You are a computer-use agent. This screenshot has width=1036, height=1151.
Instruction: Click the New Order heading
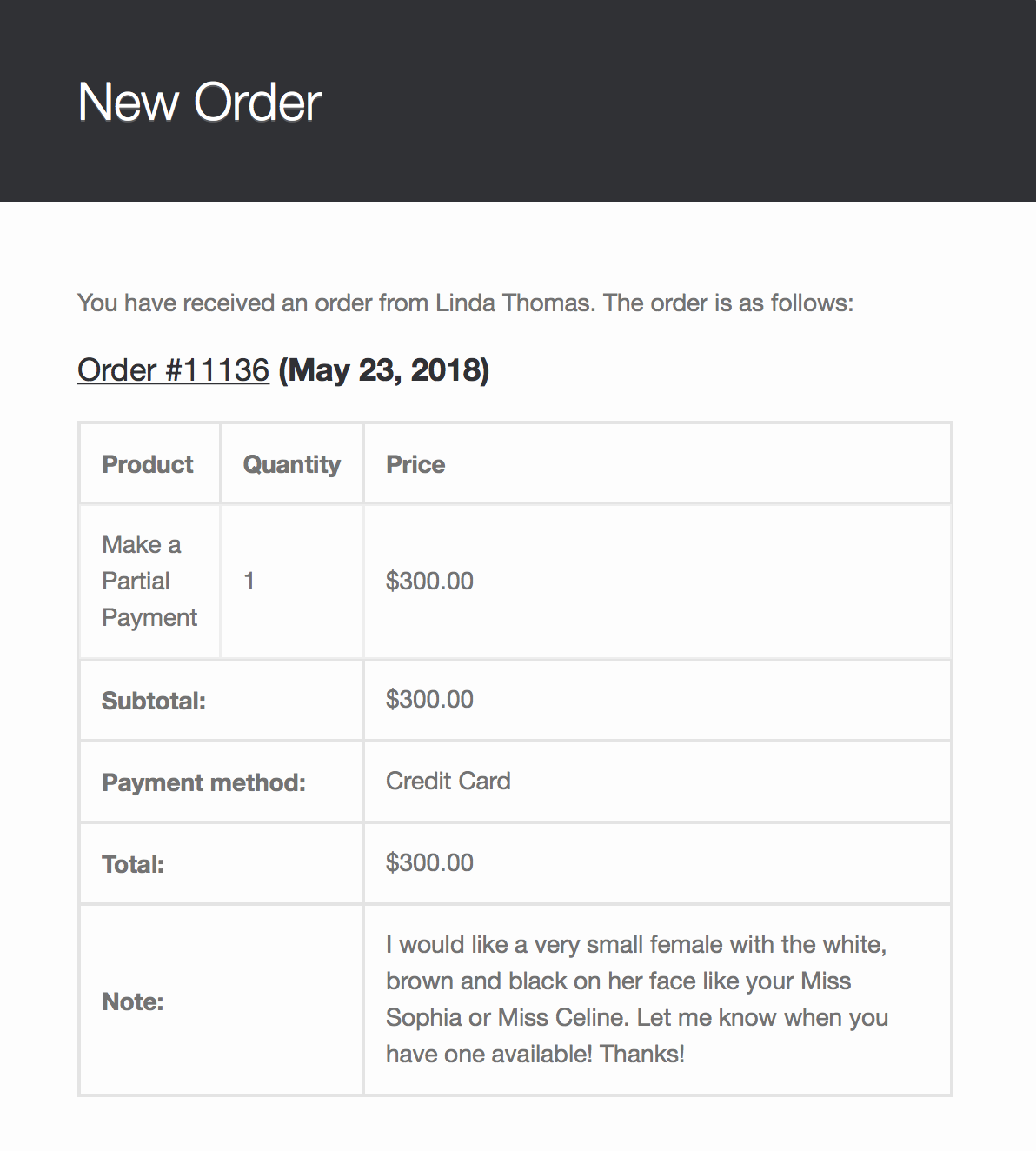pos(200,102)
